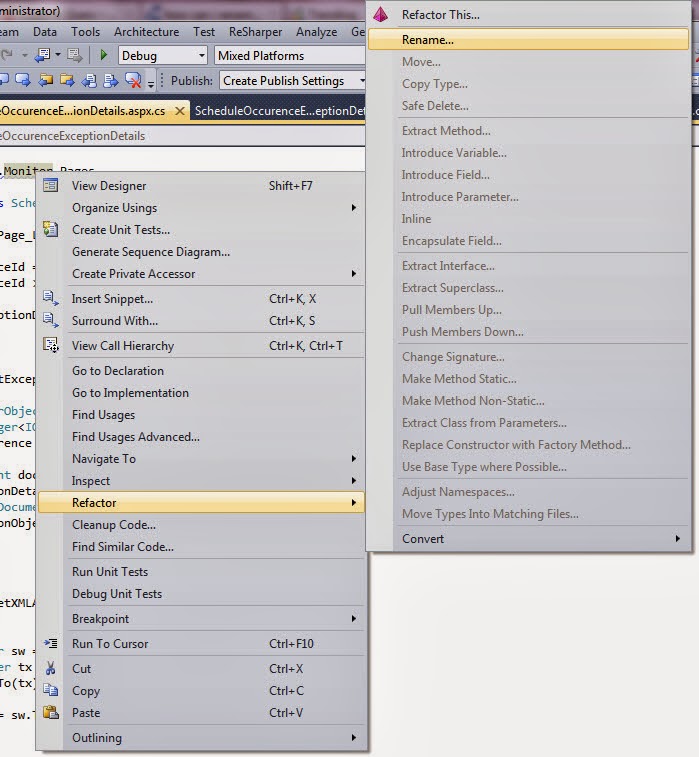The height and width of the screenshot is (757, 699).
Task: Go to previous bookmark in document icon
Action: (89, 80)
